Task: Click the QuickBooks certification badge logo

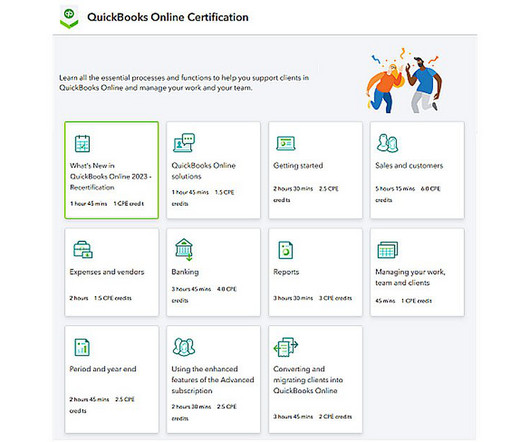Action: (x=69, y=17)
